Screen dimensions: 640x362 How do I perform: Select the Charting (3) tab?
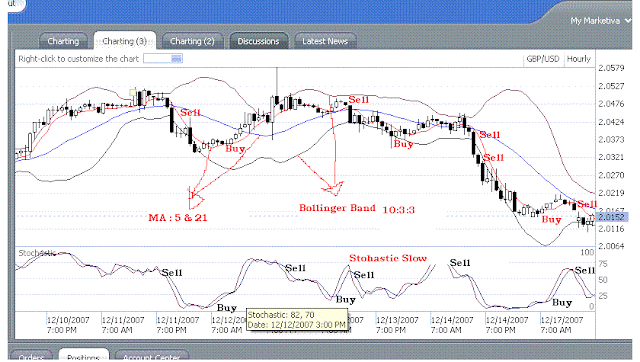click(x=124, y=41)
